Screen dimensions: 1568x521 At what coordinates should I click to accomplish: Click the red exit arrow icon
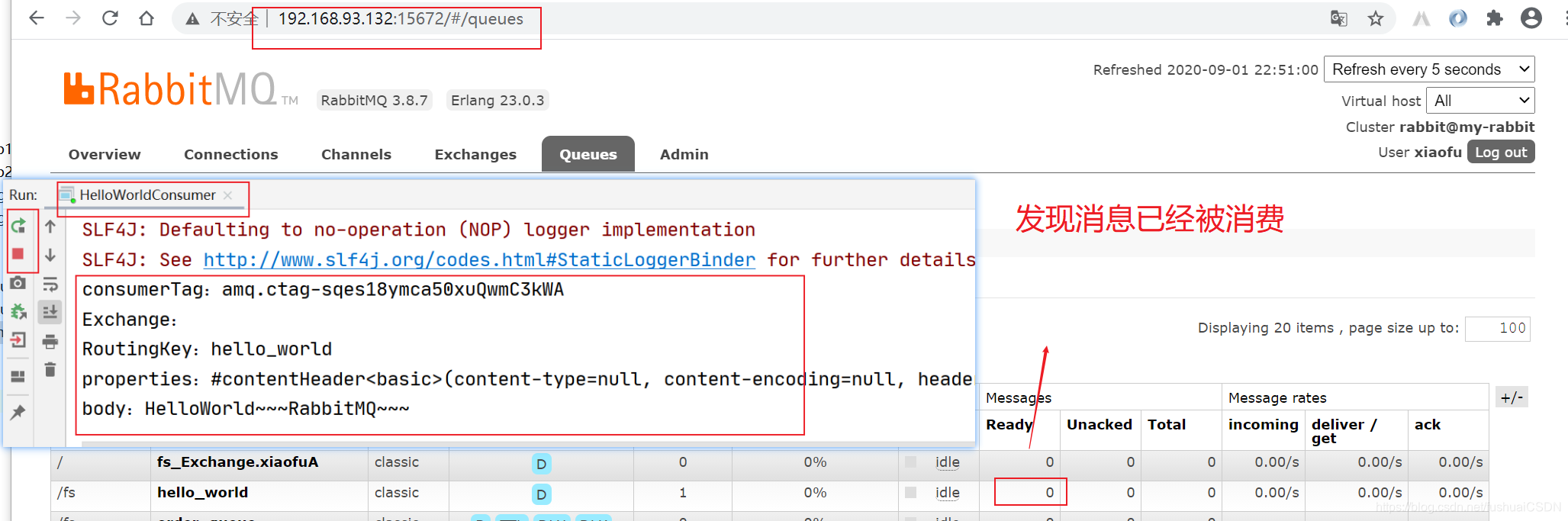tap(18, 340)
